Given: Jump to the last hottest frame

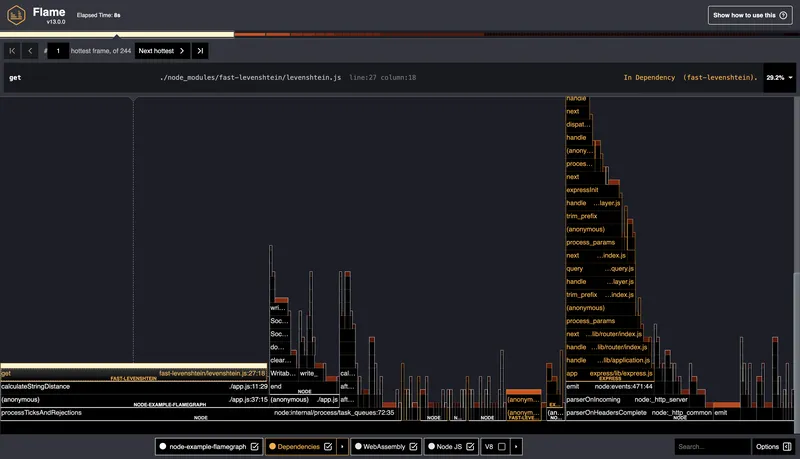Looking at the screenshot, I should pos(200,50).
